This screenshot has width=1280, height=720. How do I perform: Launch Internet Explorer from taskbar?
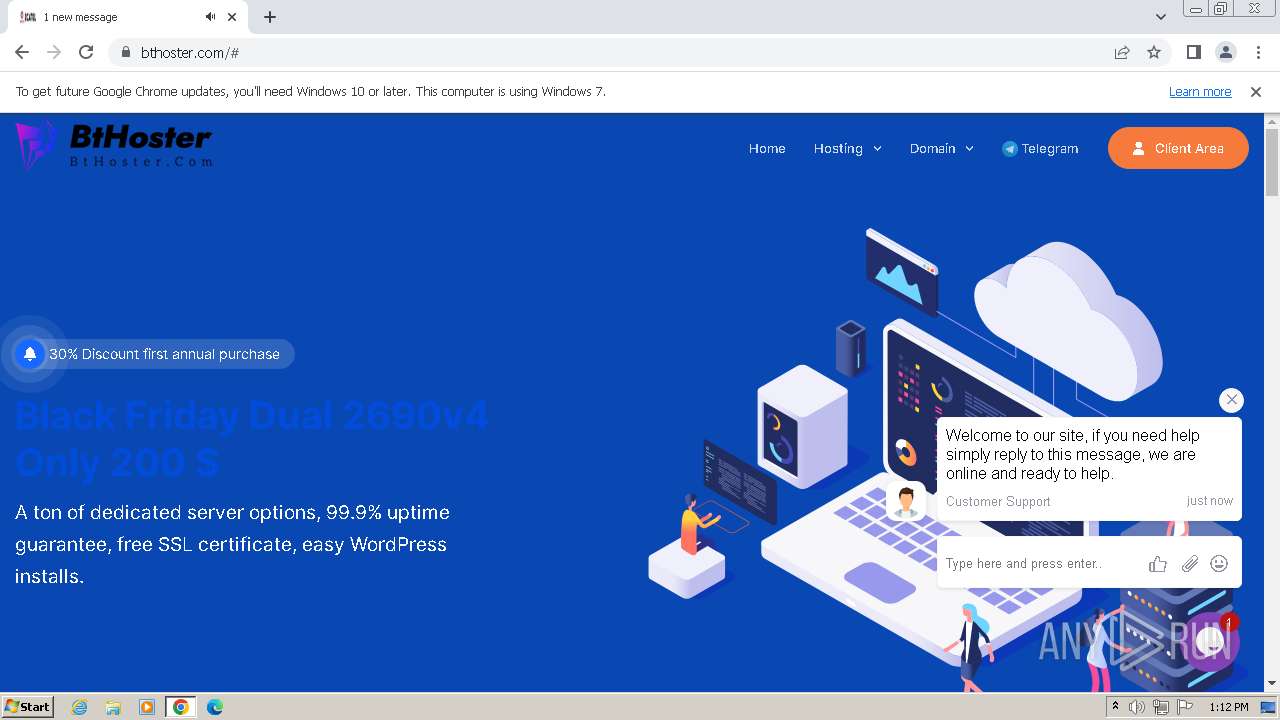[x=80, y=707]
